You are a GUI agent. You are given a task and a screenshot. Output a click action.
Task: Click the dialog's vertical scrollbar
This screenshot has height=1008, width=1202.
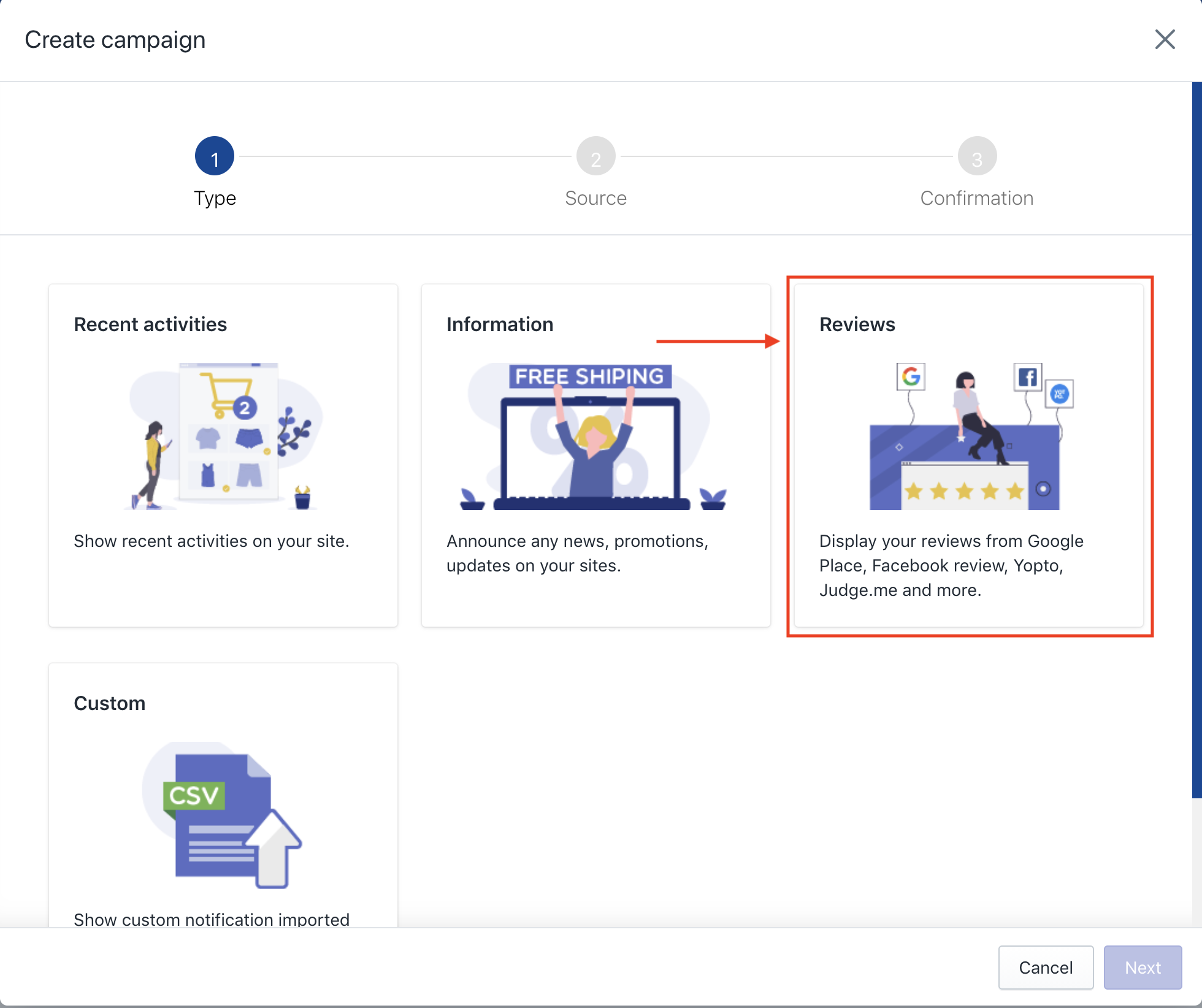[1196, 439]
